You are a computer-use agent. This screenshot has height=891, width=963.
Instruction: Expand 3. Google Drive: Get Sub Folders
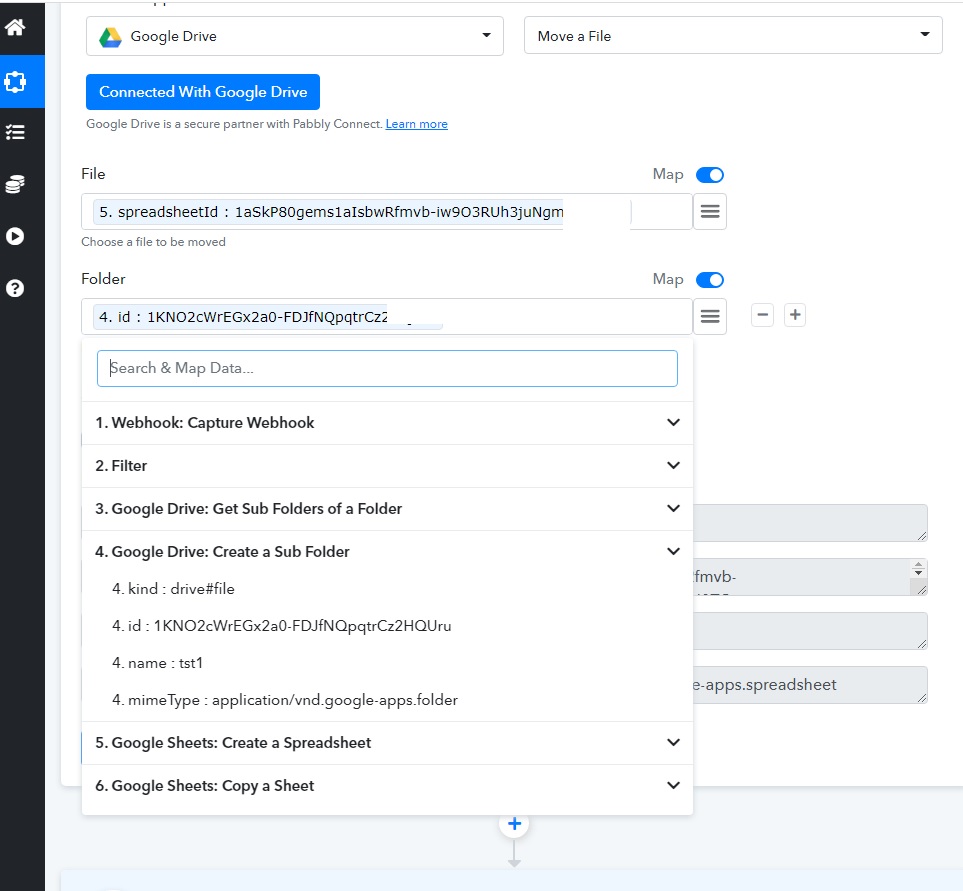(388, 508)
